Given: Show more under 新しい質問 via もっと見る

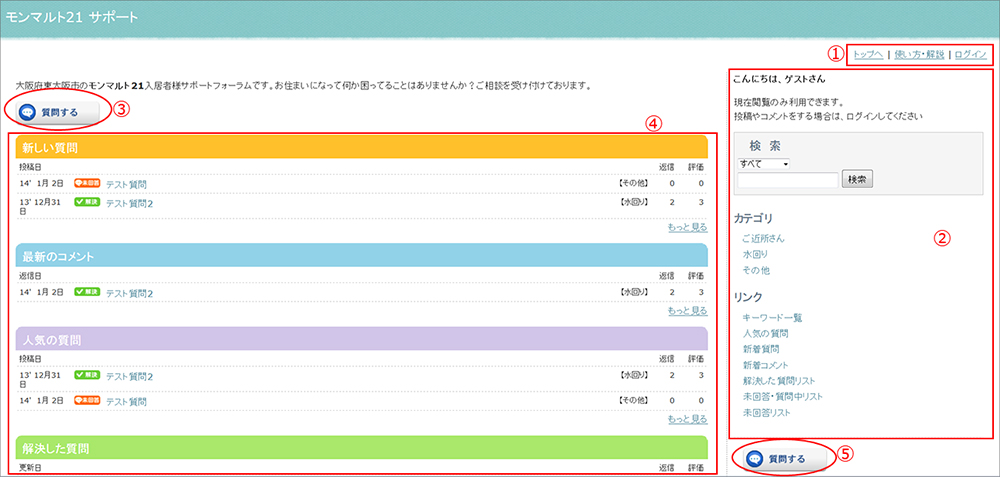Looking at the screenshot, I should pyautogui.click(x=687, y=228).
